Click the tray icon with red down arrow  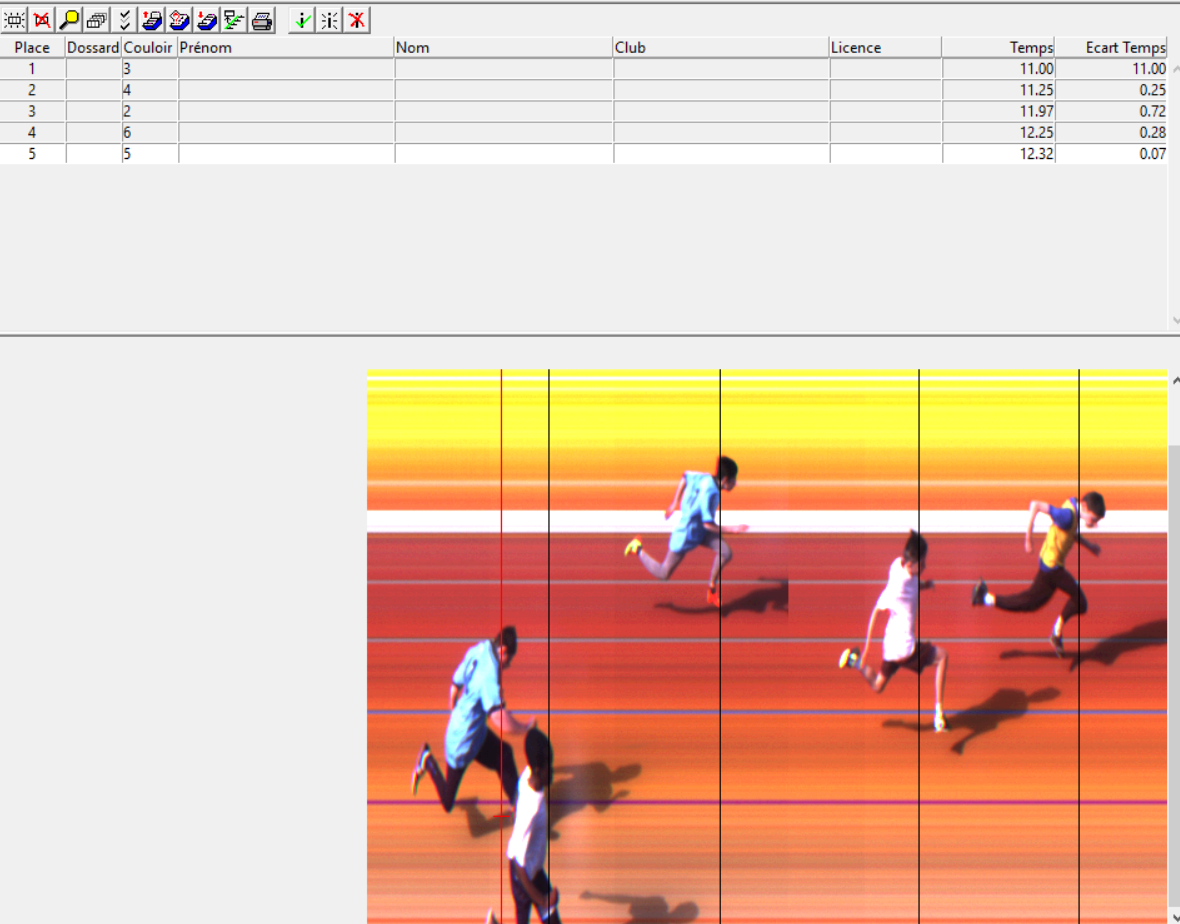coord(207,20)
